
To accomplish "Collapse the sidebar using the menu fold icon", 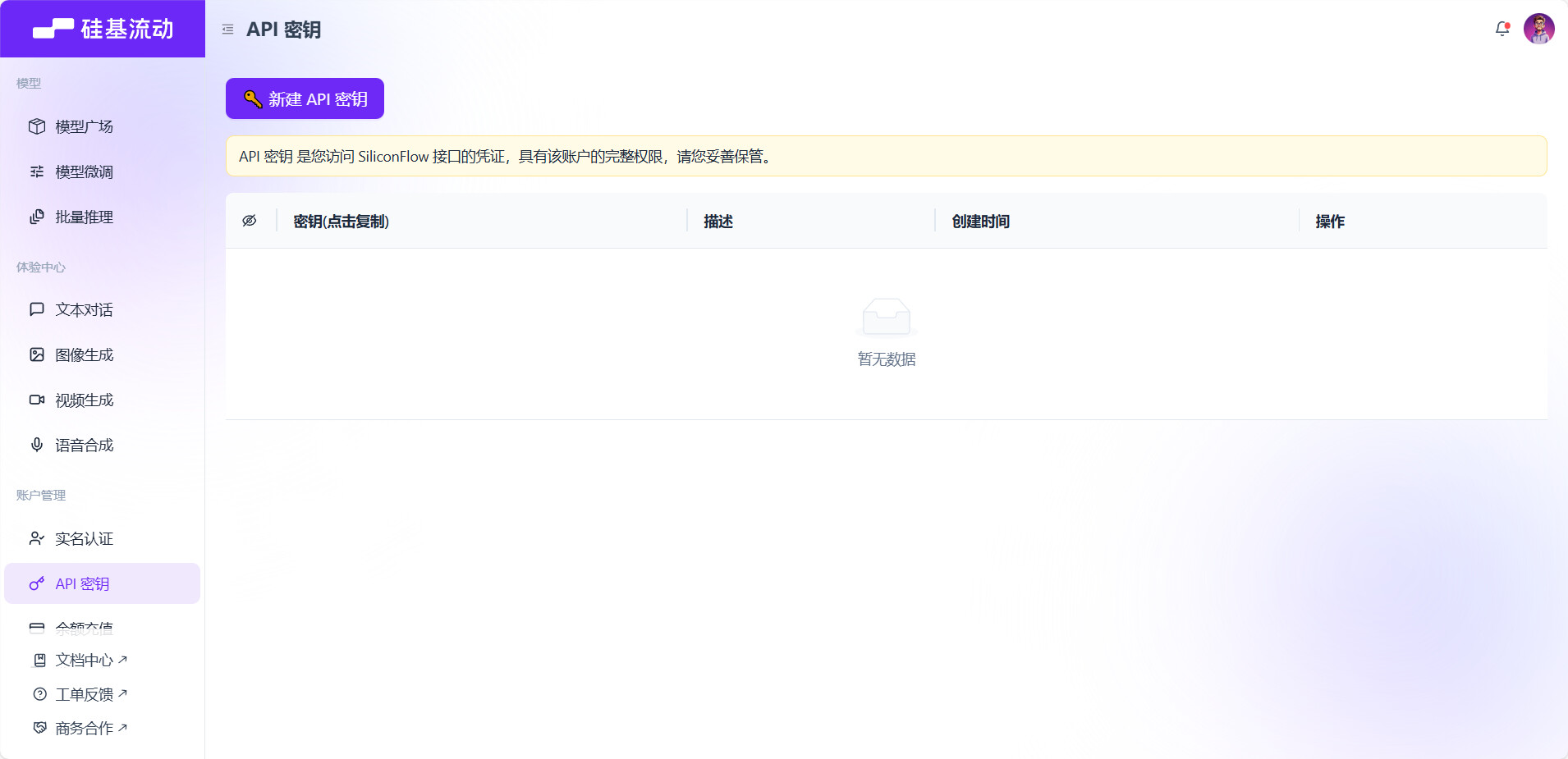I will pyautogui.click(x=227, y=30).
